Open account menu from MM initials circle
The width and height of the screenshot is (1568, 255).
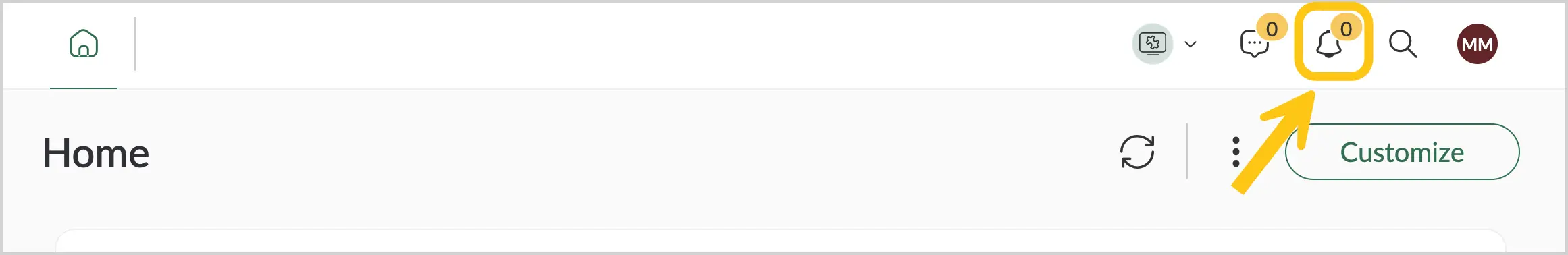tap(1478, 44)
